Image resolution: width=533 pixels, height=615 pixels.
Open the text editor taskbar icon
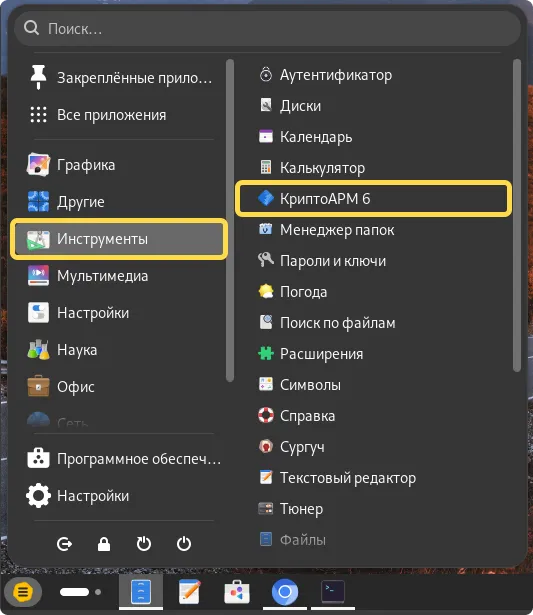[189, 591]
